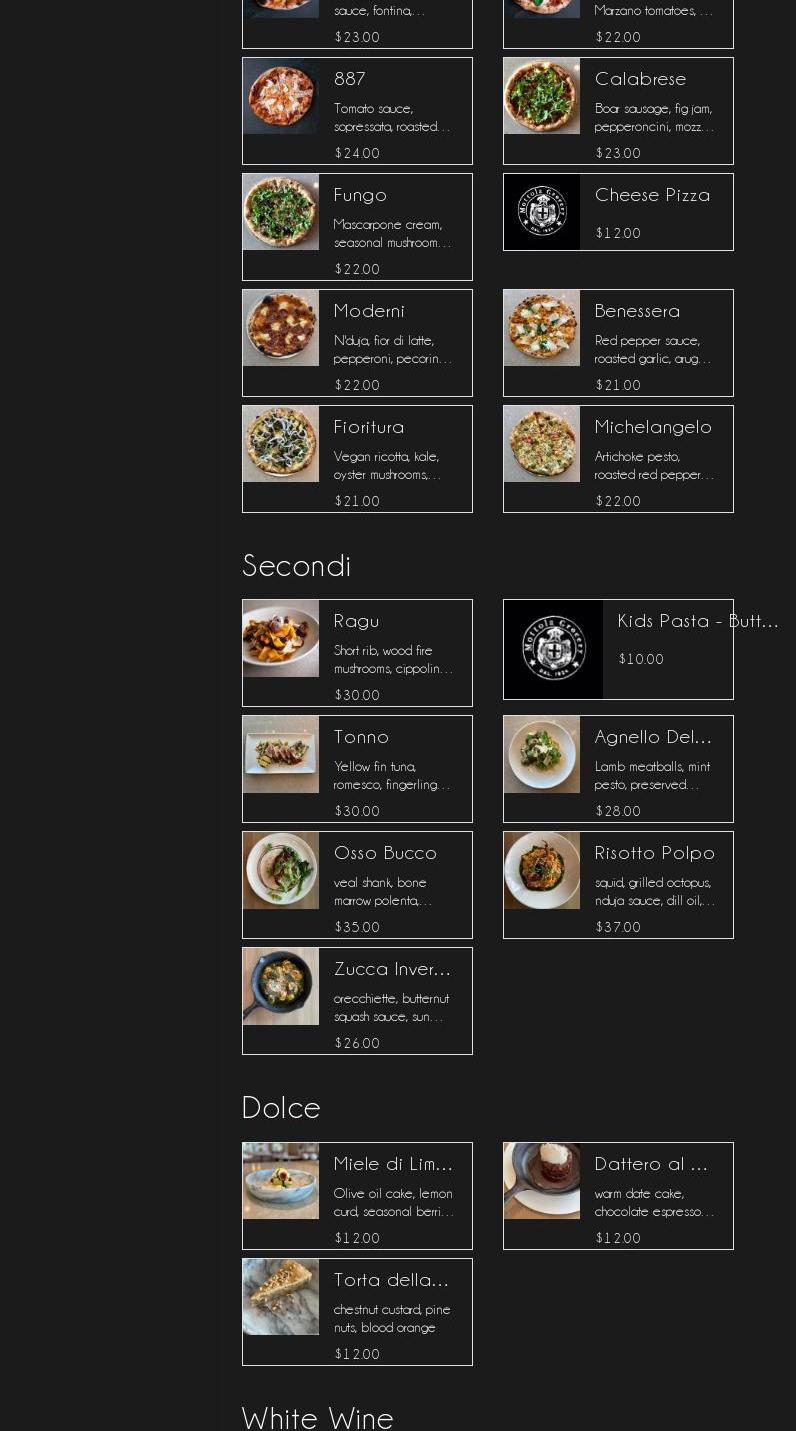Image resolution: width=796 pixels, height=1431 pixels.
Task: Open the Zucca orecchiette dish photo
Action: tap(281, 986)
